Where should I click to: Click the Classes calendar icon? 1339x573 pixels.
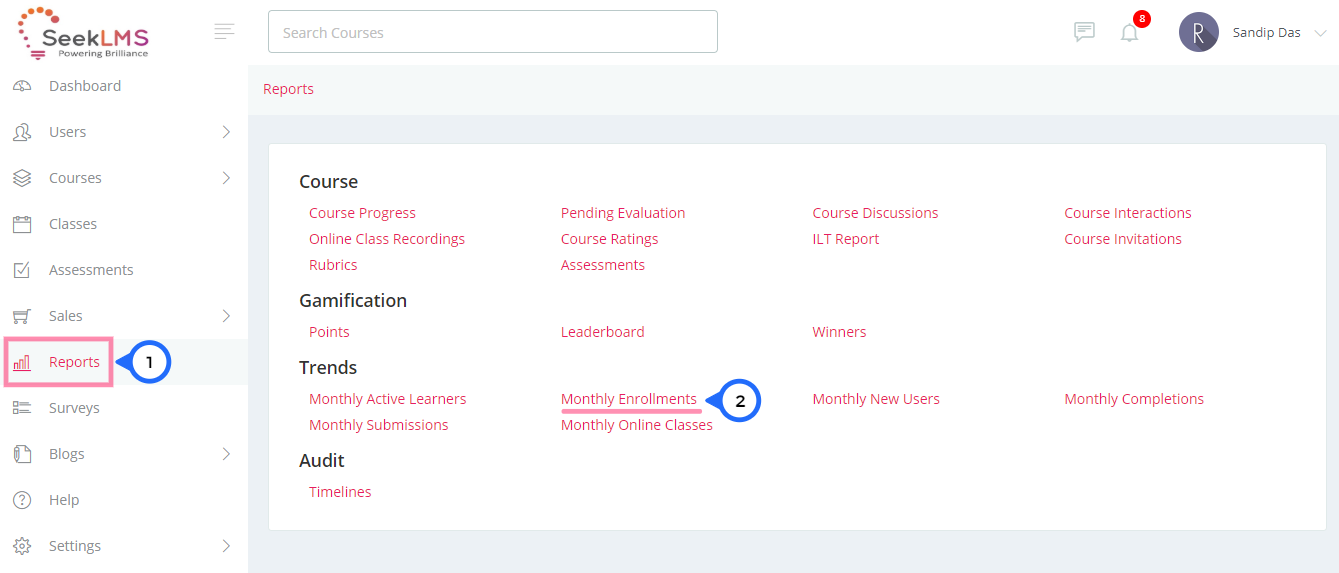point(22,224)
